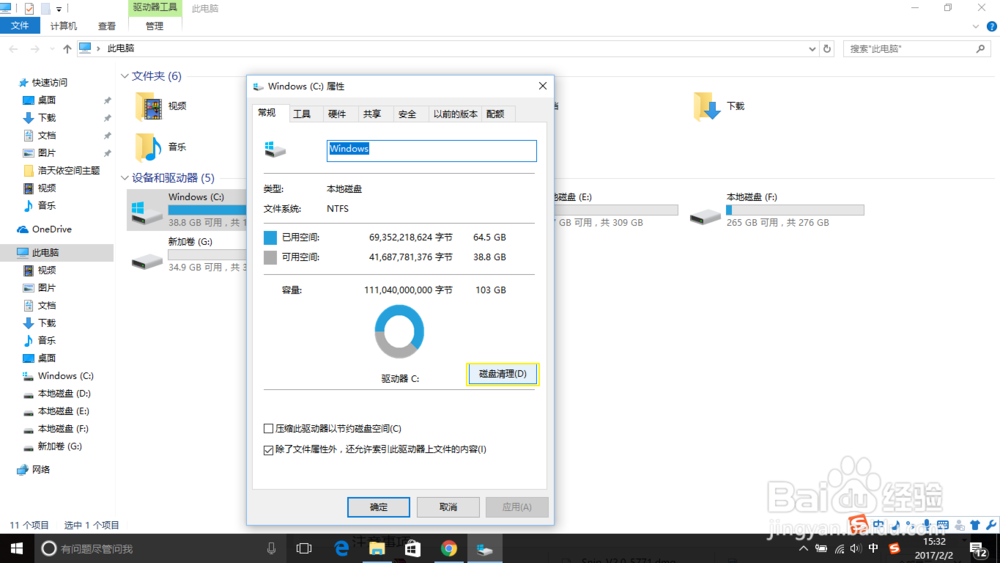Click the Cortana microphone icon
1000x563 pixels.
pos(272,548)
